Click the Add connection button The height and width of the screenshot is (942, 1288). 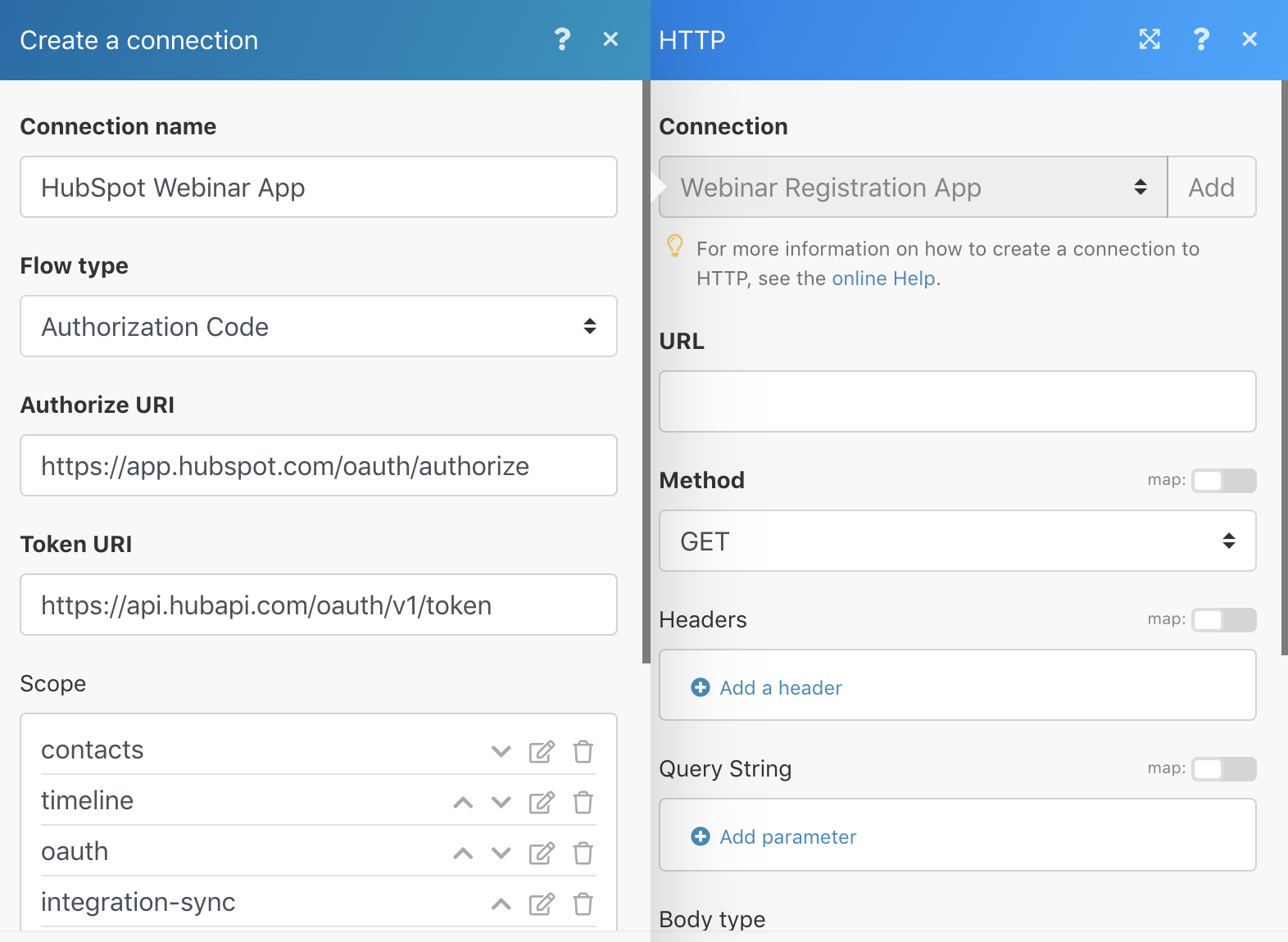coord(1212,187)
